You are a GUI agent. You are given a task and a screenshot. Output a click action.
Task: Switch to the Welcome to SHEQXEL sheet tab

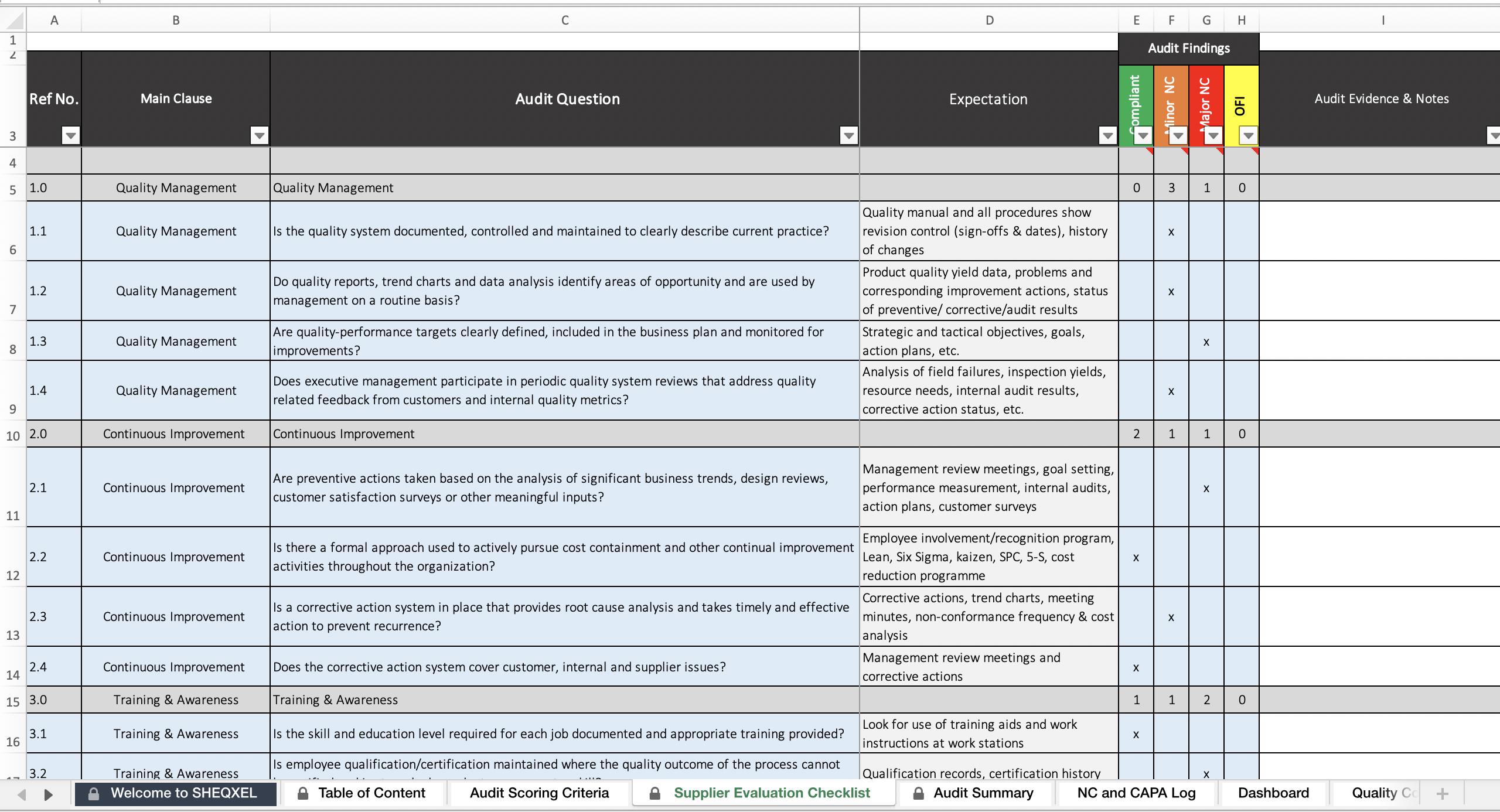[x=175, y=793]
